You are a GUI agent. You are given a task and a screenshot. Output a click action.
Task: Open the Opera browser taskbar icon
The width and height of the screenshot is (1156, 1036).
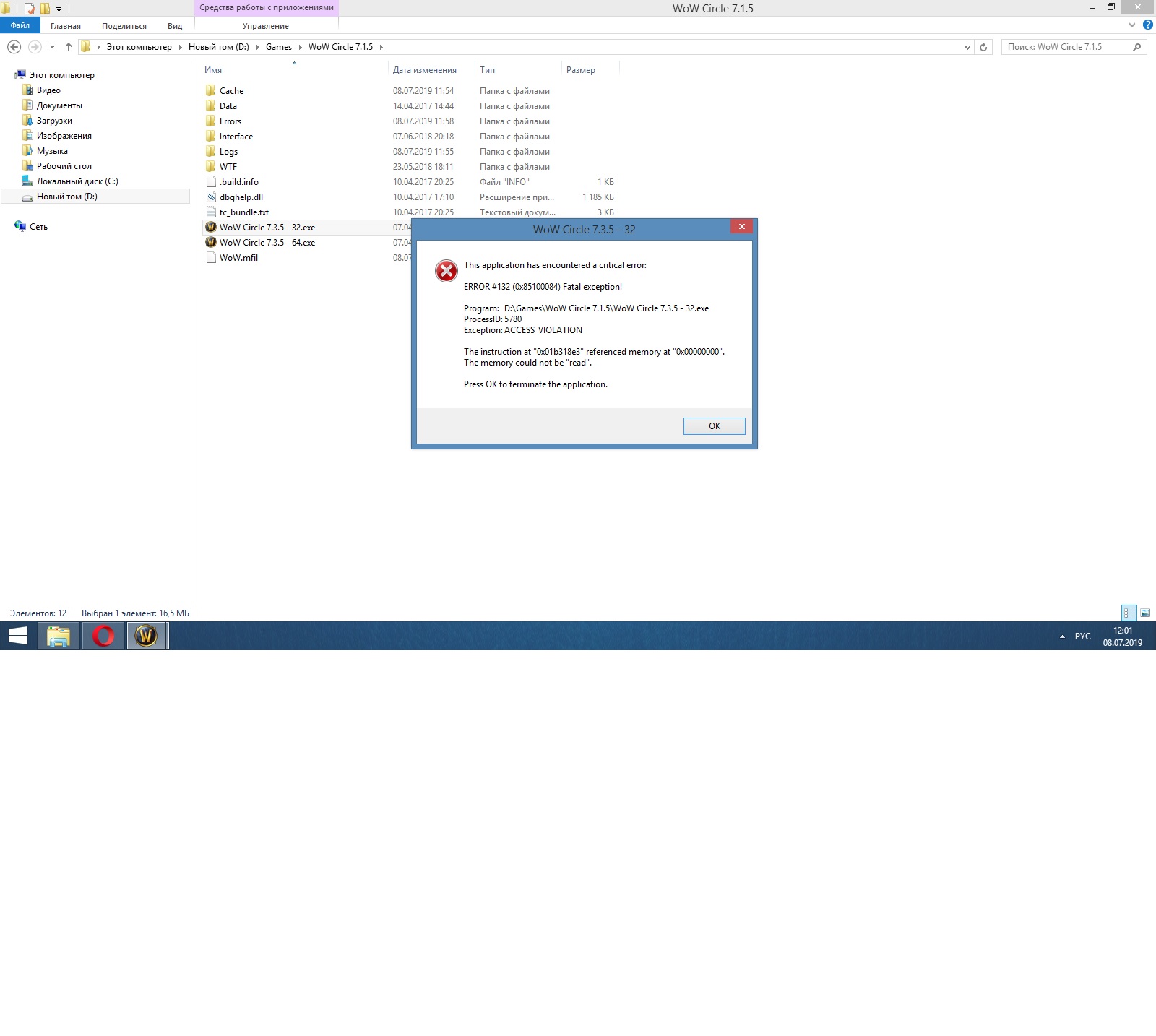[103, 636]
